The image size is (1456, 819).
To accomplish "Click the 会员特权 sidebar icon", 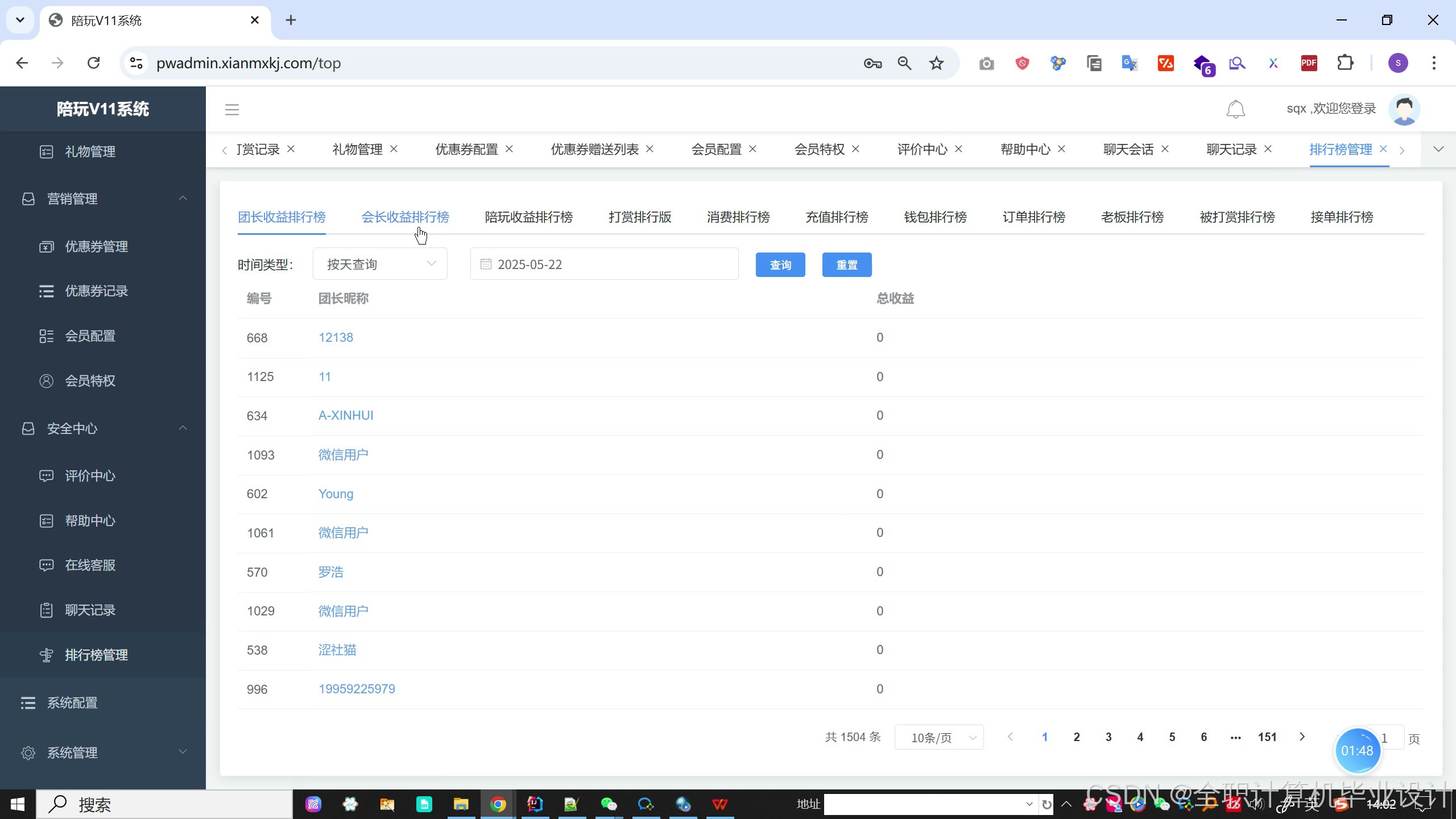I will [x=46, y=381].
